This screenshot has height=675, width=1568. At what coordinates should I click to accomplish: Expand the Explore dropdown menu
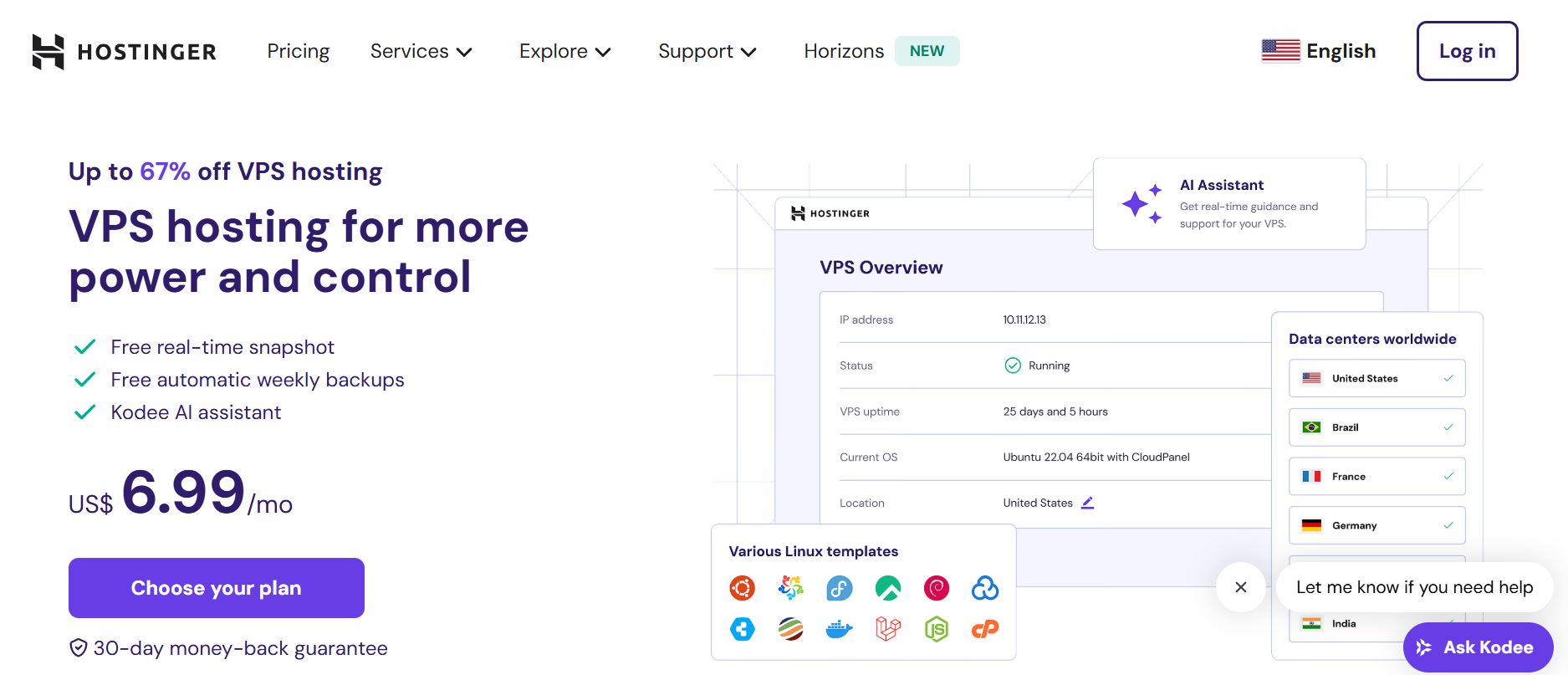565,51
